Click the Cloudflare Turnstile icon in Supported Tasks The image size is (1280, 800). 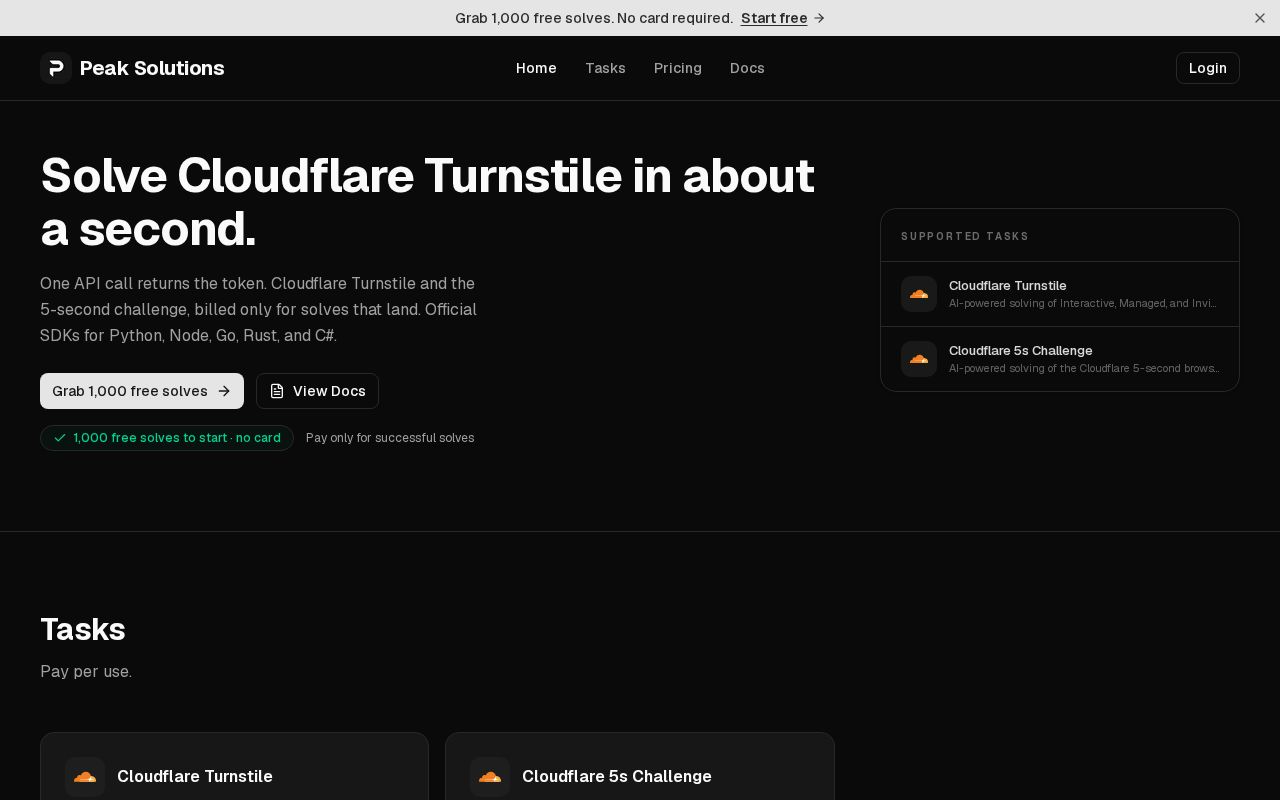(x=919, y=294)
